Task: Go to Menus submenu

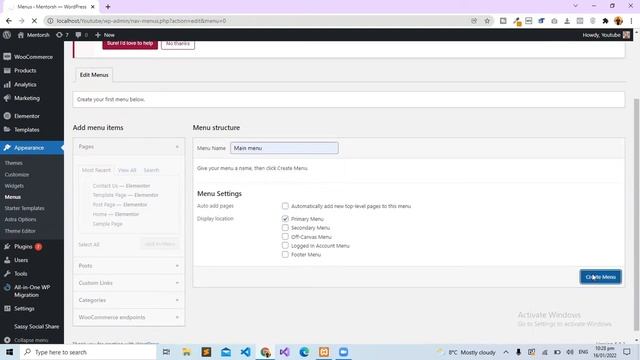Action: pos(13,197)
